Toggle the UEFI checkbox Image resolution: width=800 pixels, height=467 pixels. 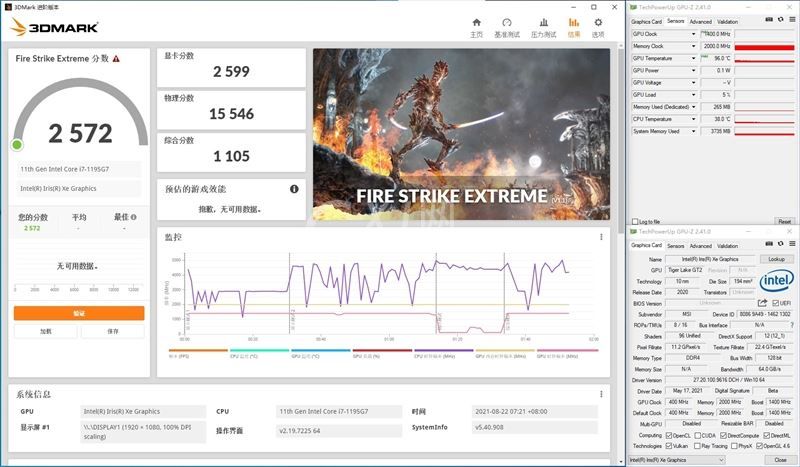pos(776,303)
